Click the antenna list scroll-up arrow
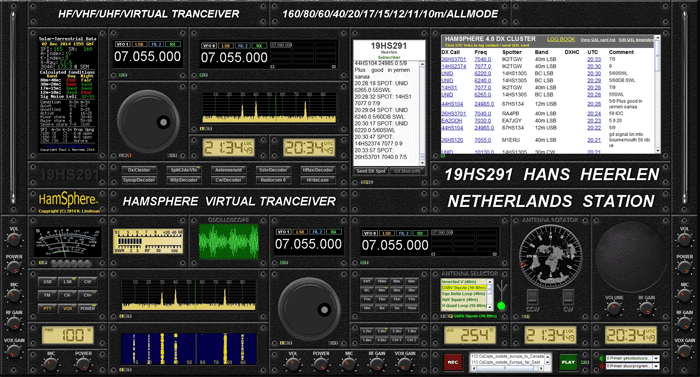Viewport: 700px width, 377px height. pyautogui.click(x=490, y=281)
